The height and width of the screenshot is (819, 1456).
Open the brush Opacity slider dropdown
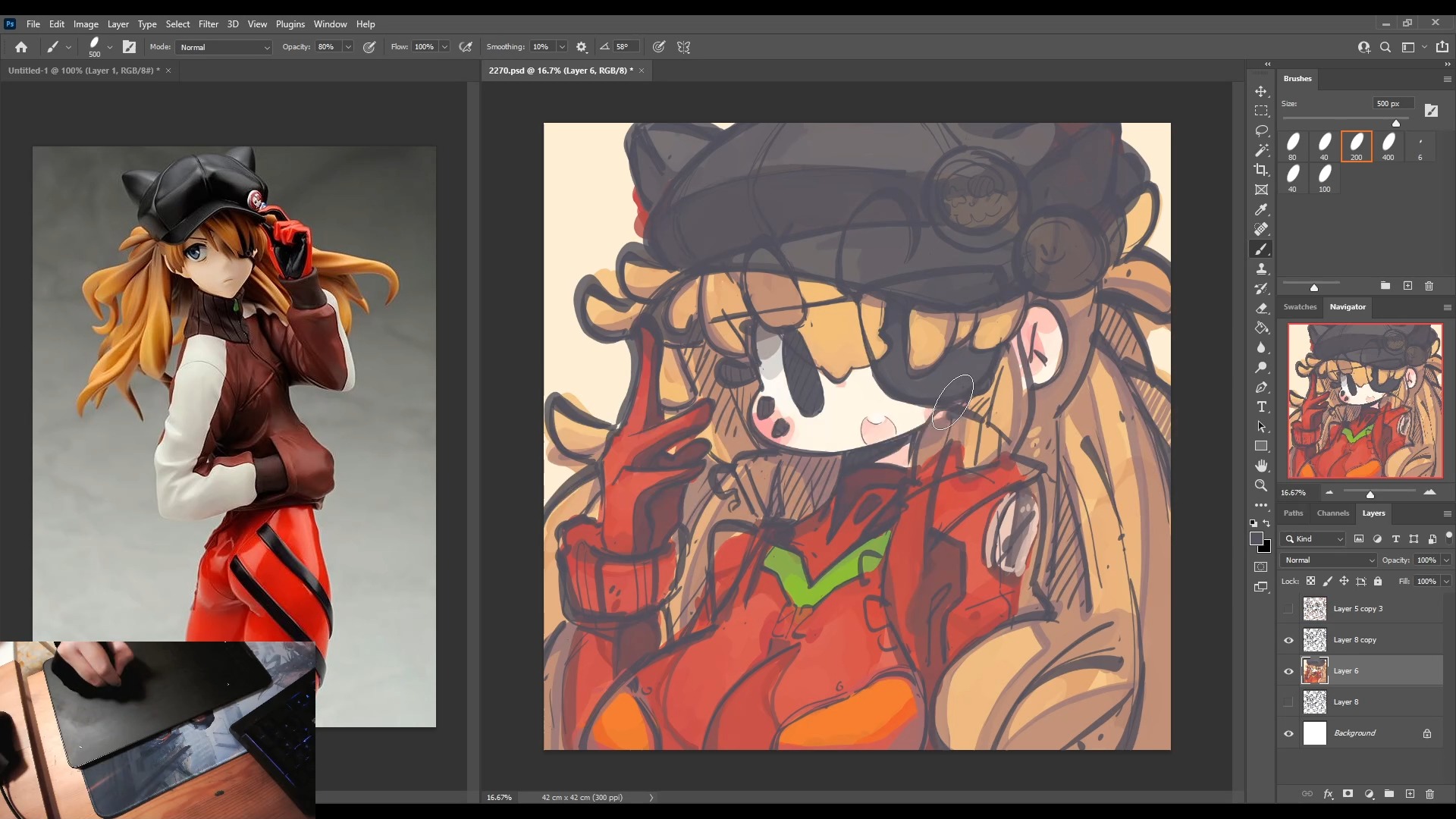[x=348, y=47]
